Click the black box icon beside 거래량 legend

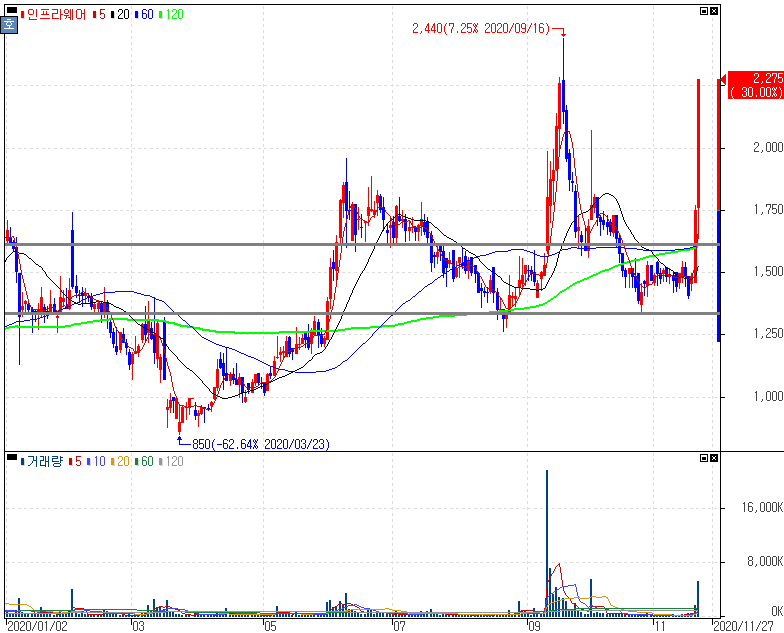pos(11,457)
